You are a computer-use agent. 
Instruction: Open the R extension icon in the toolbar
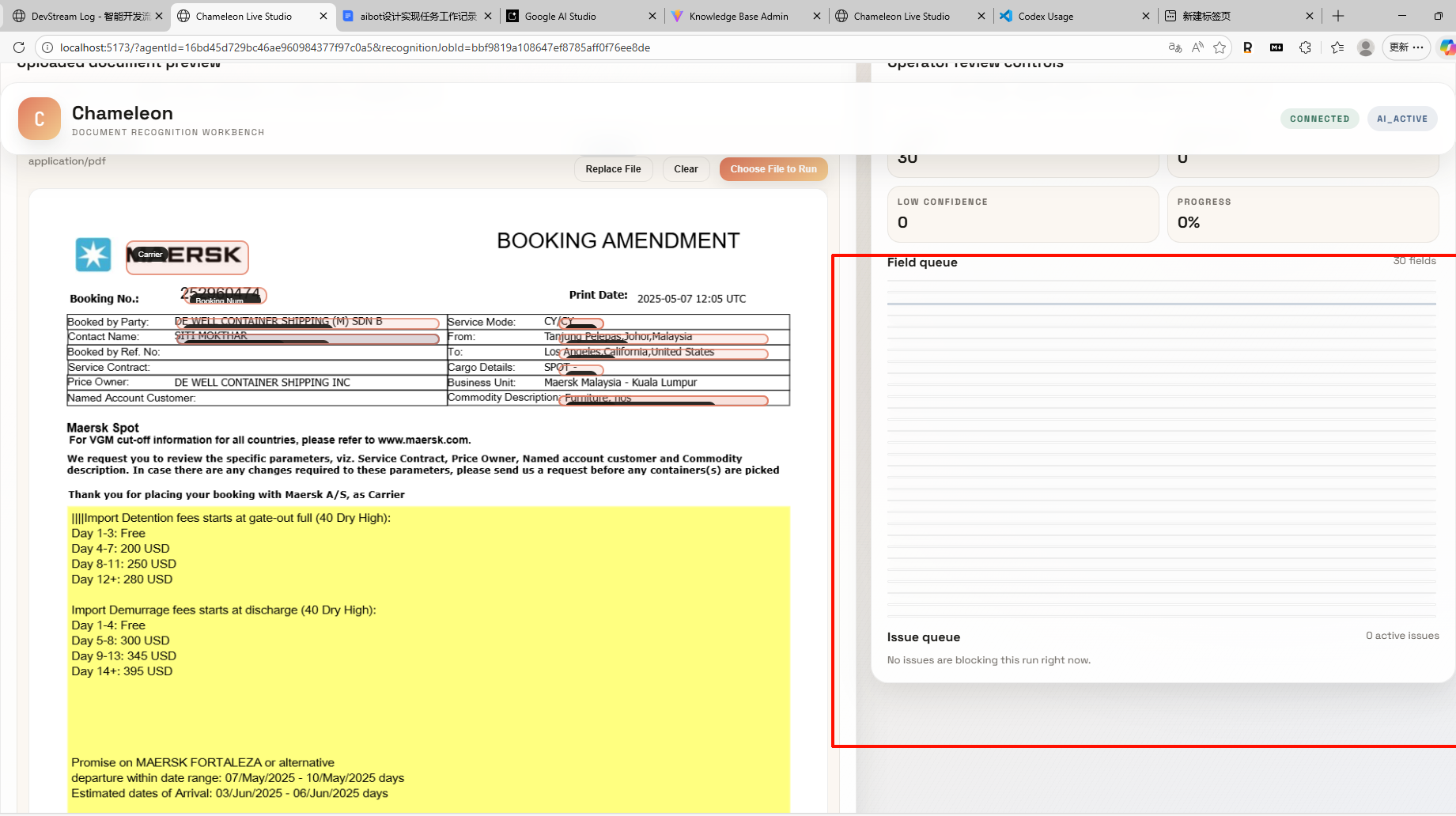click(1248, 47)
